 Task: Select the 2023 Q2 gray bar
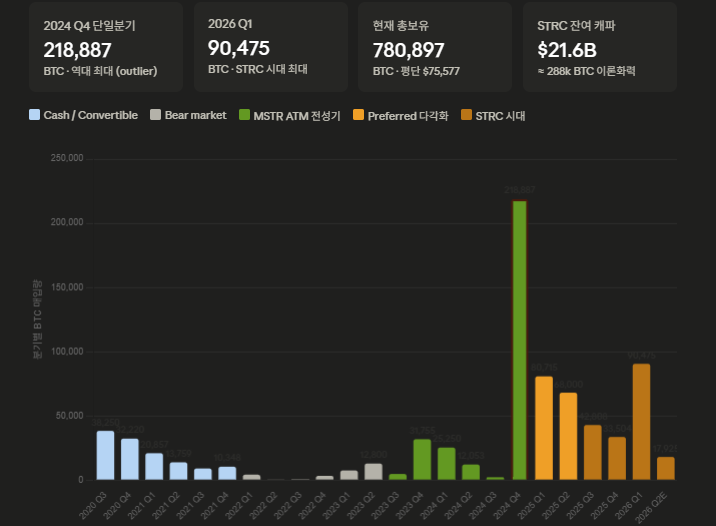[373, 472]
